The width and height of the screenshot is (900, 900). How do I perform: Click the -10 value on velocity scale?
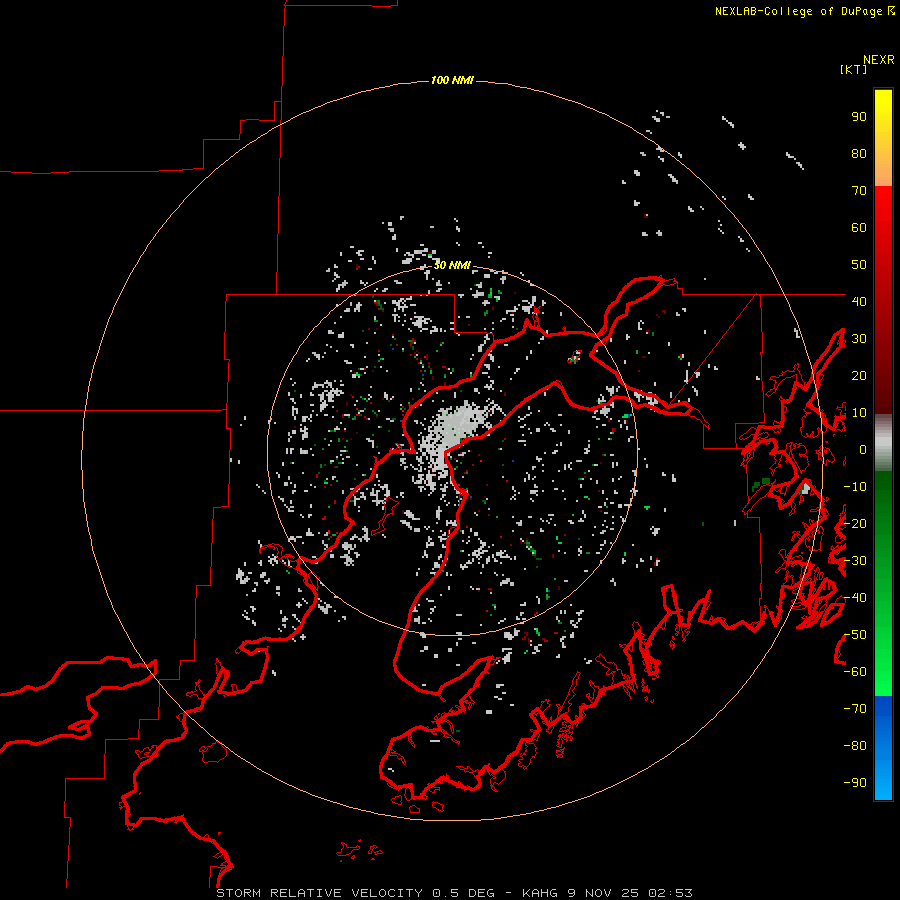855,487
